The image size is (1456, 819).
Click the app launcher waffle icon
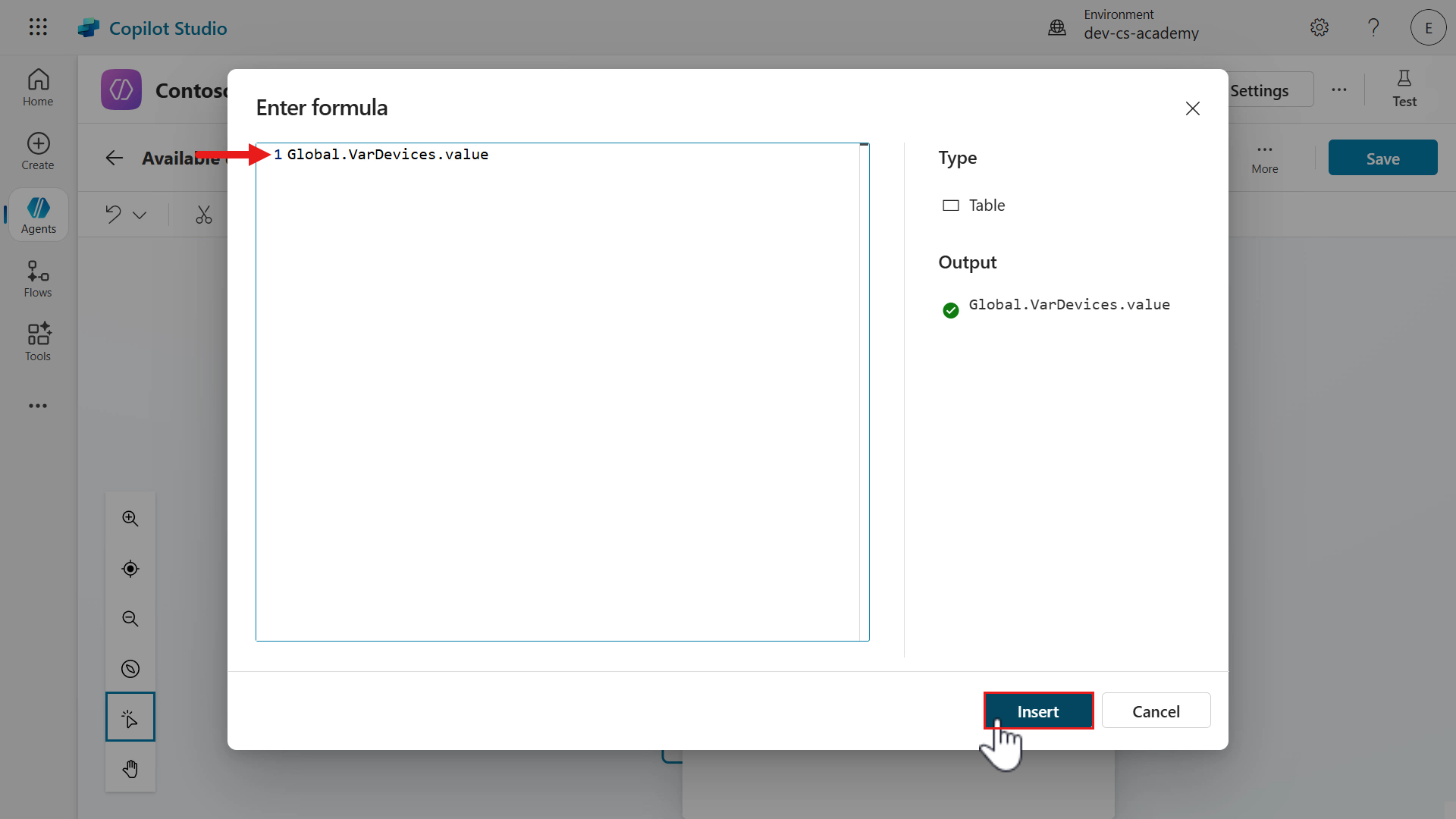point(38,27)
